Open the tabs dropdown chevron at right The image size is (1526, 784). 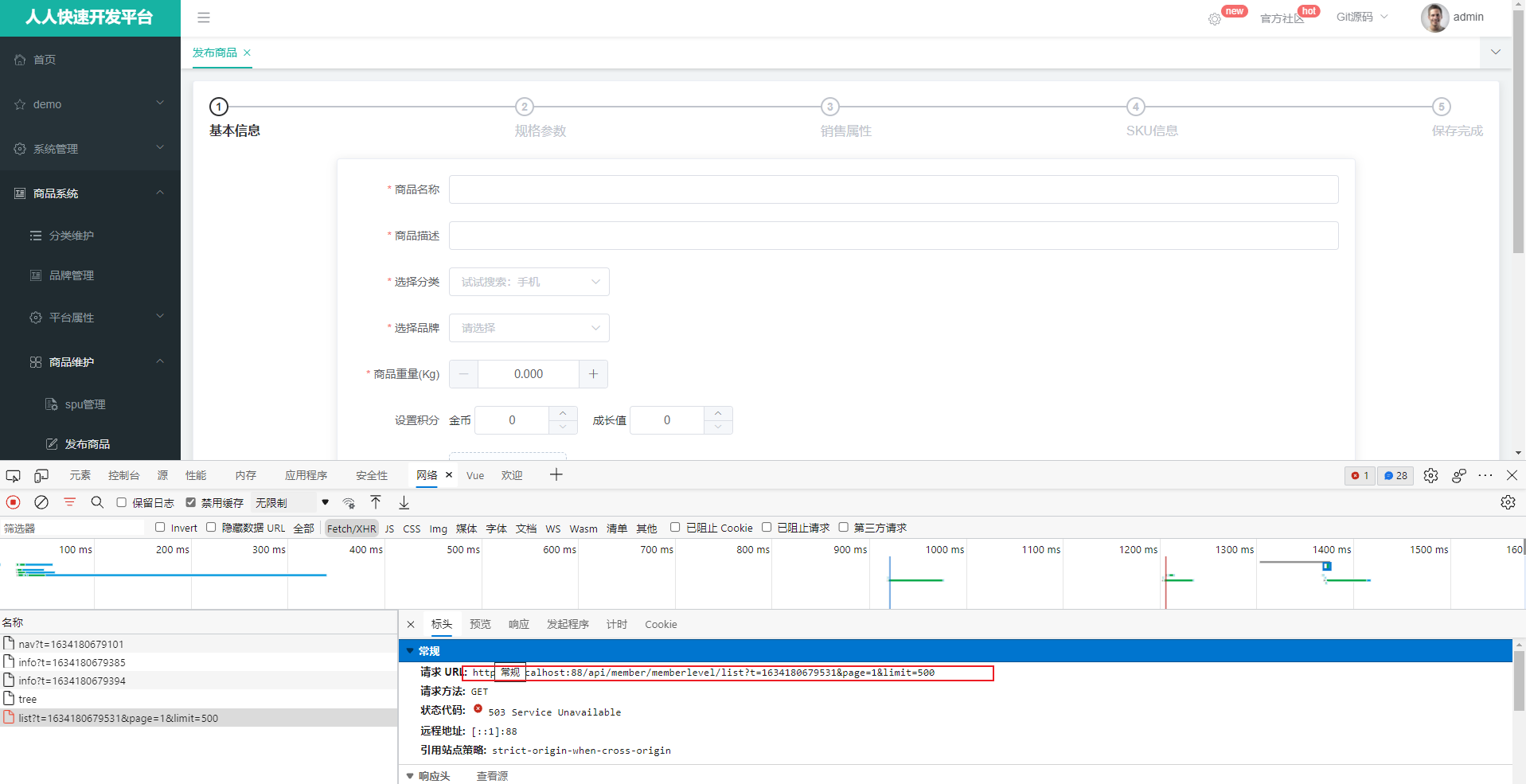[x=1496, y=53]
